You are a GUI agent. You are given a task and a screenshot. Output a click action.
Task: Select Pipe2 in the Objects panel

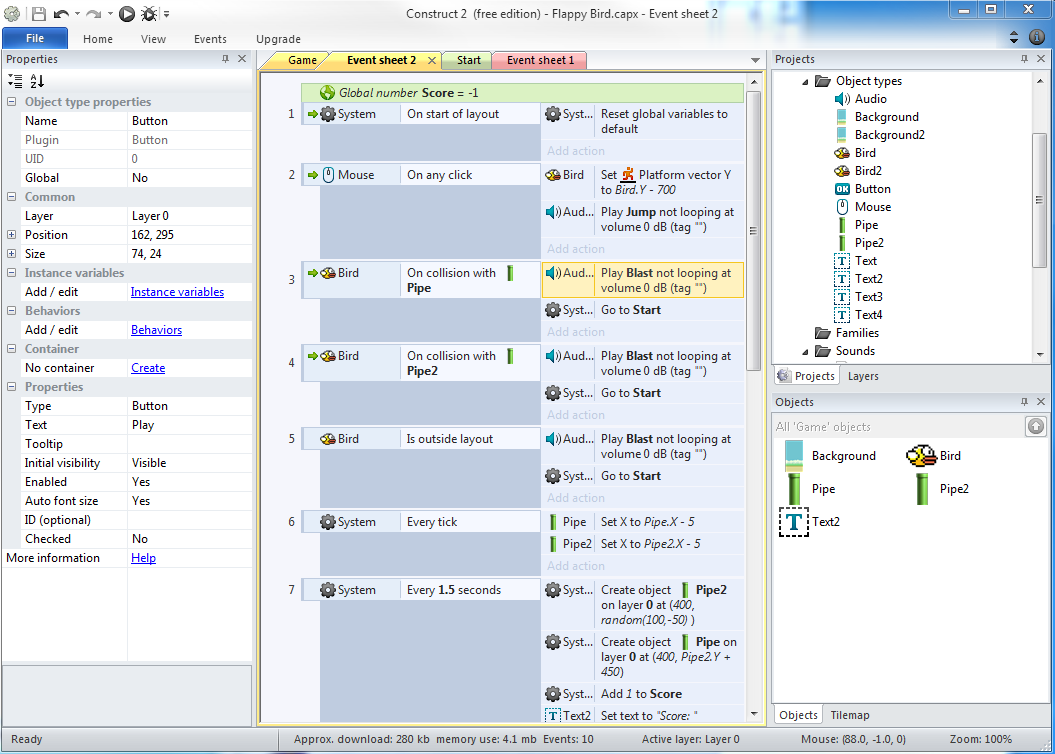(942, 489)
